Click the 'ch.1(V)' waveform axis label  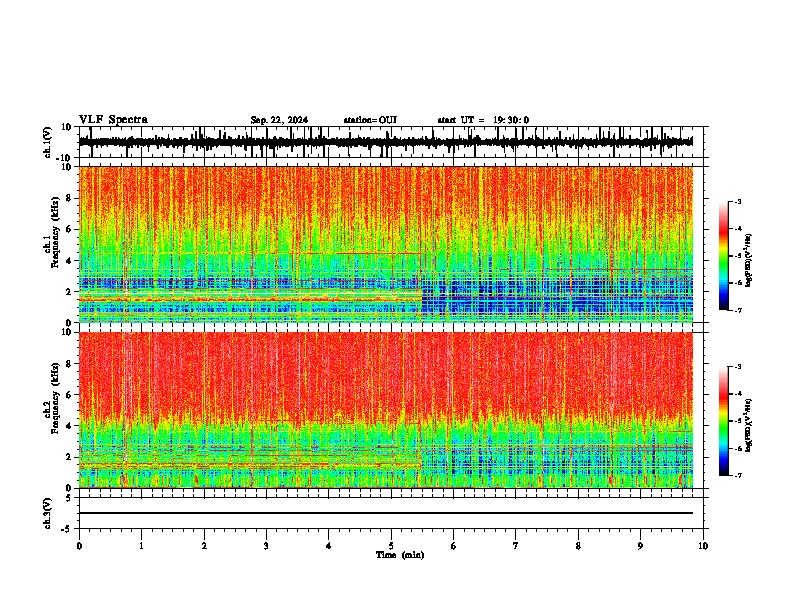pos(48,142)
